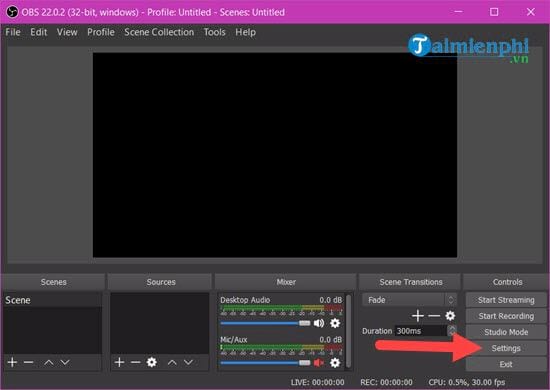
Task: Click the Mixer panel scrollbar
Action: tap(349, 331)
